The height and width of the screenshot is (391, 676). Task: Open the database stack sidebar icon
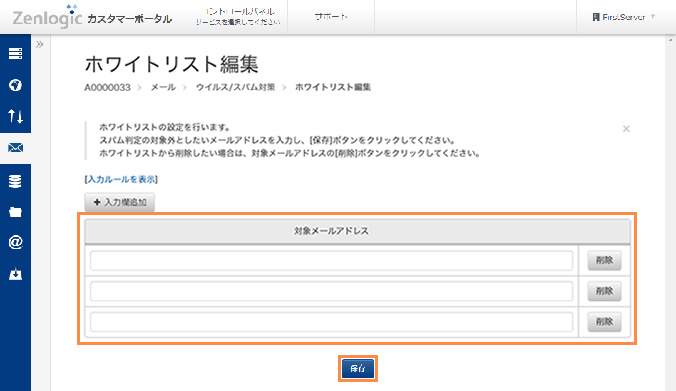pos(15,181)
